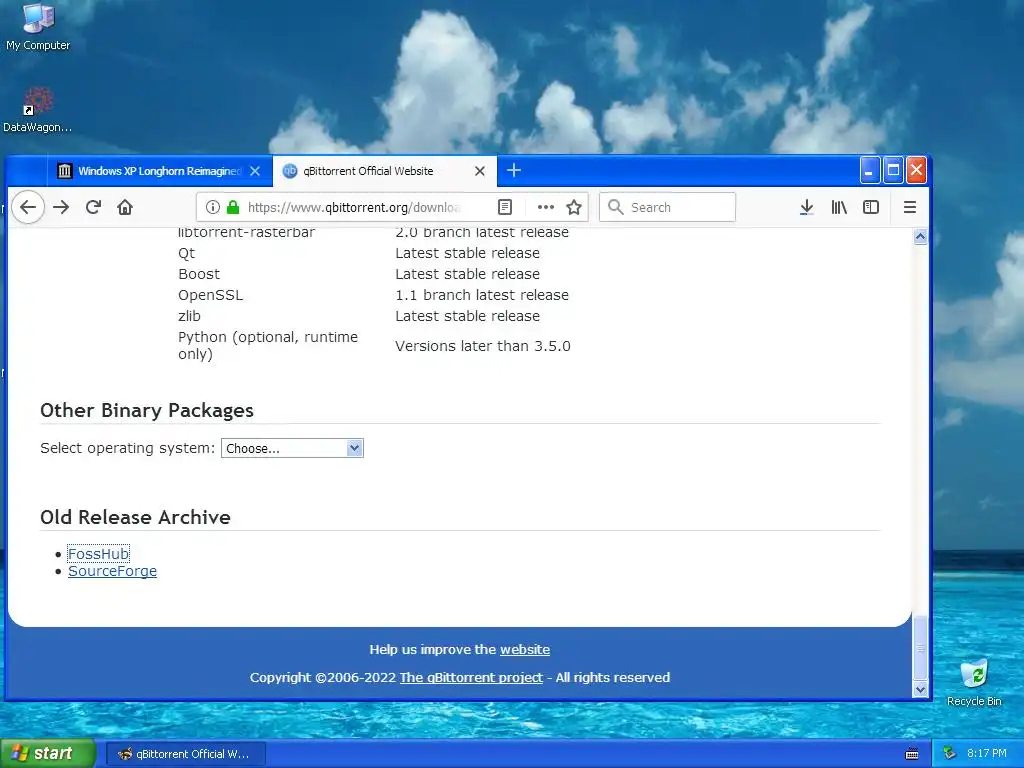The image size is (1024, 768).
Task: Open the SourceForge archive link
Action: (112, 571)
